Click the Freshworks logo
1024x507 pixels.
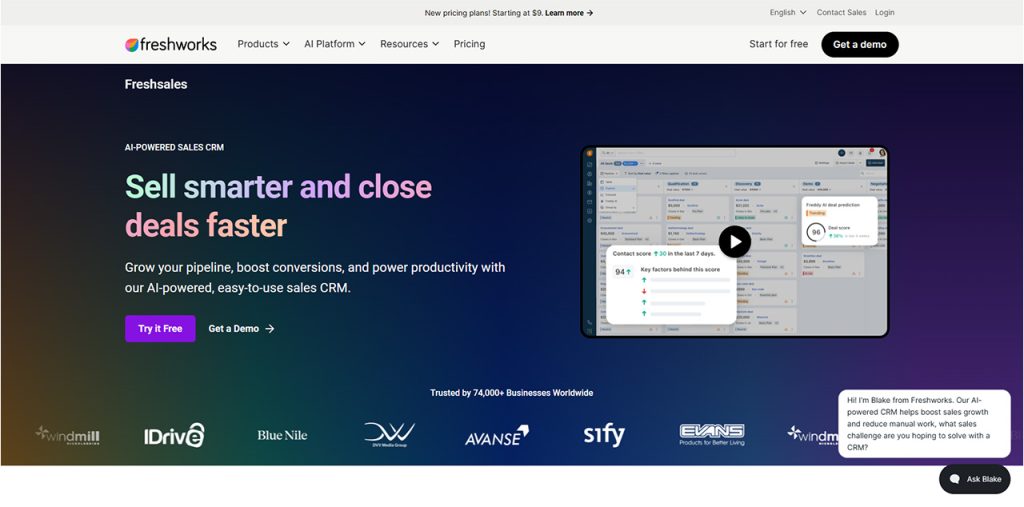tap(171, 44)
